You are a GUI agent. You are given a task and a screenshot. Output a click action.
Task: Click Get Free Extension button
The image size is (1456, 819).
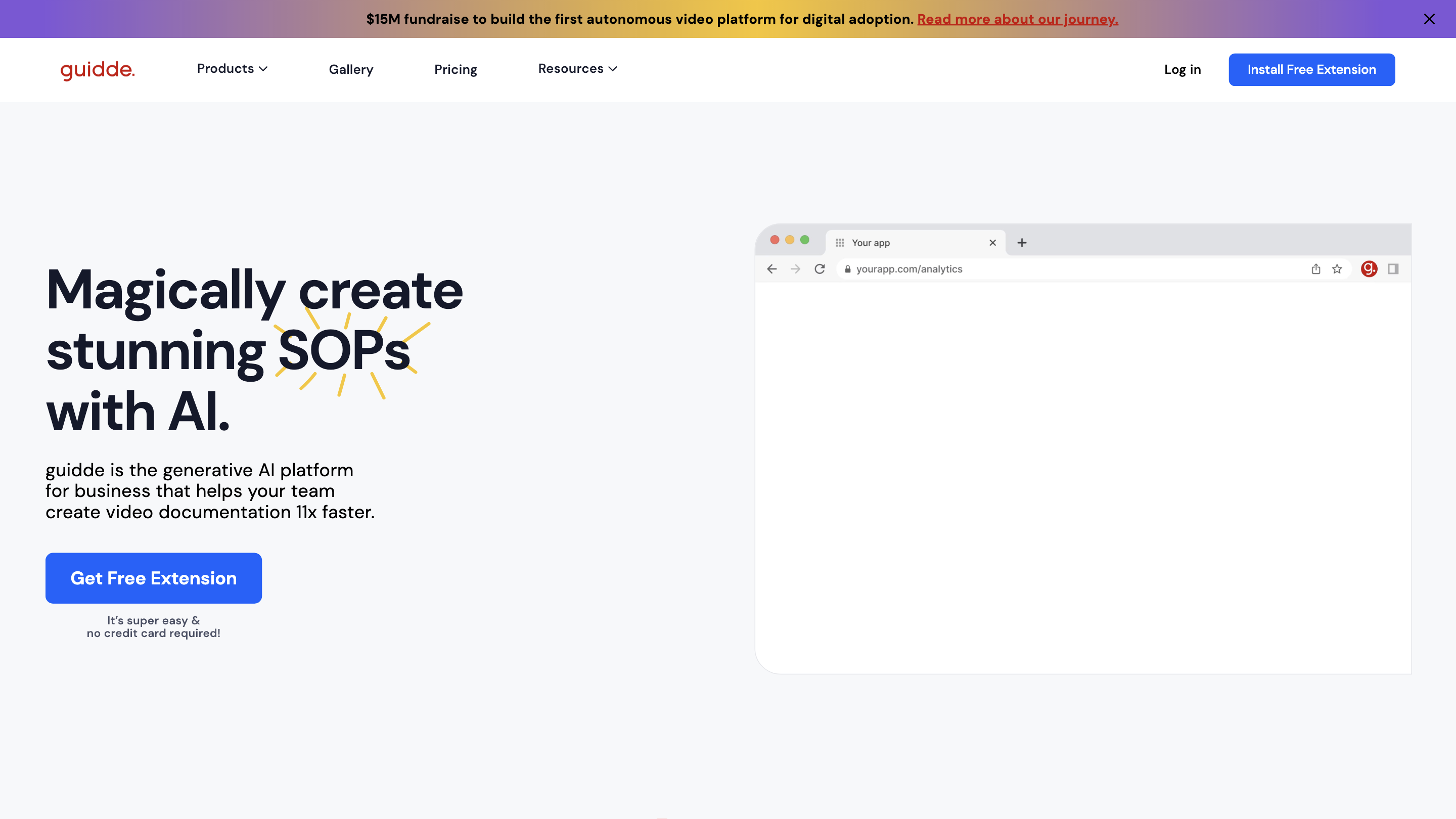tap(153, 578)
